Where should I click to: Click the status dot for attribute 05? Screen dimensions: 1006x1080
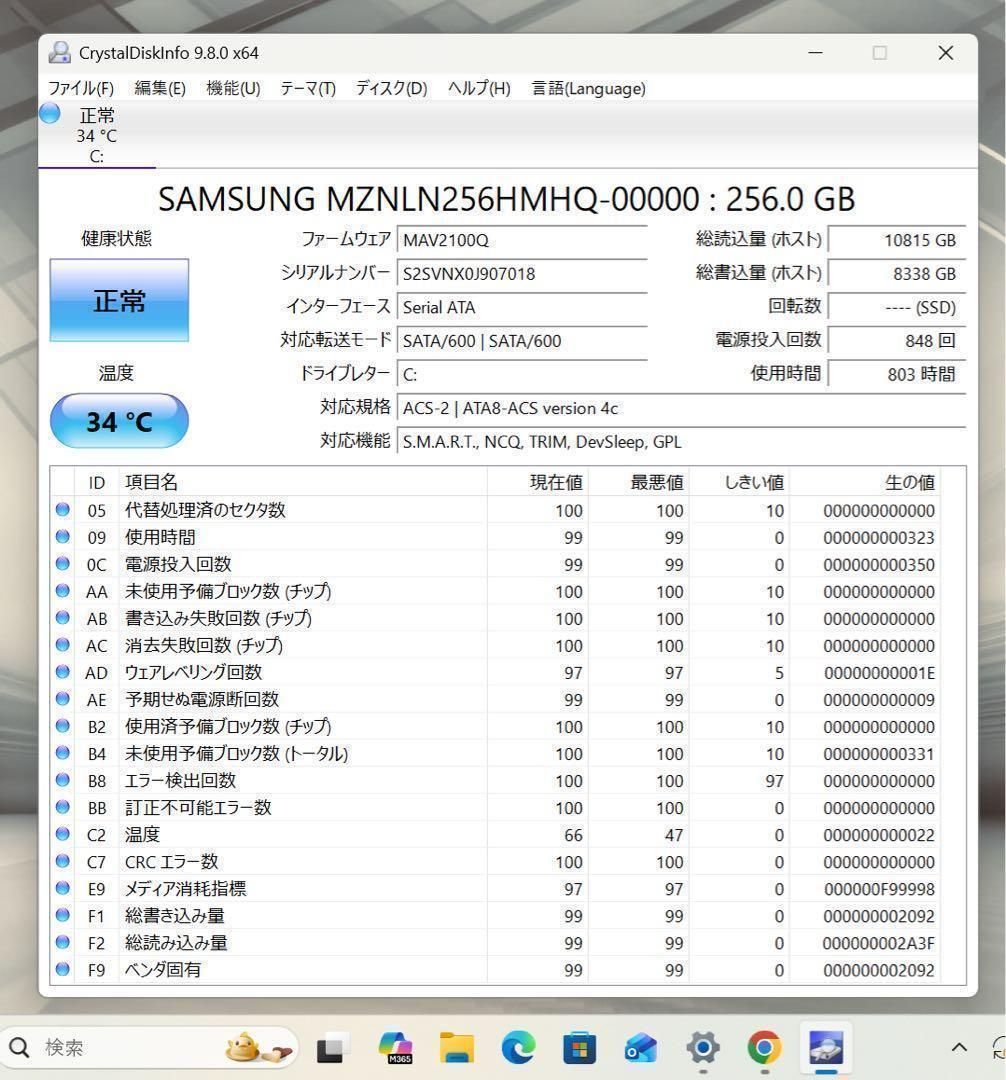(x=63, y=510)
